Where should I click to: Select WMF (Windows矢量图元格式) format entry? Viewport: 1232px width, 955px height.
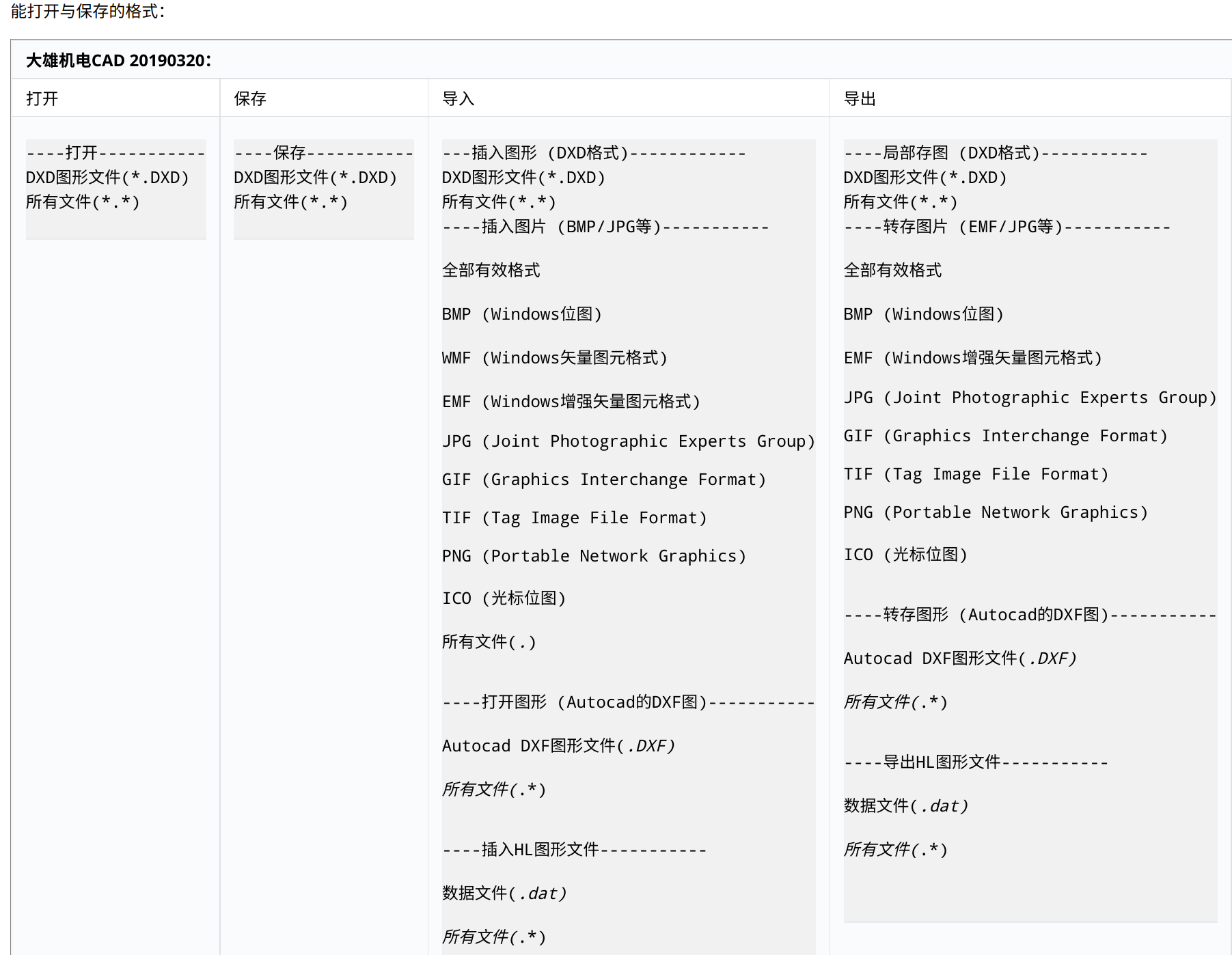click(555, 357)
